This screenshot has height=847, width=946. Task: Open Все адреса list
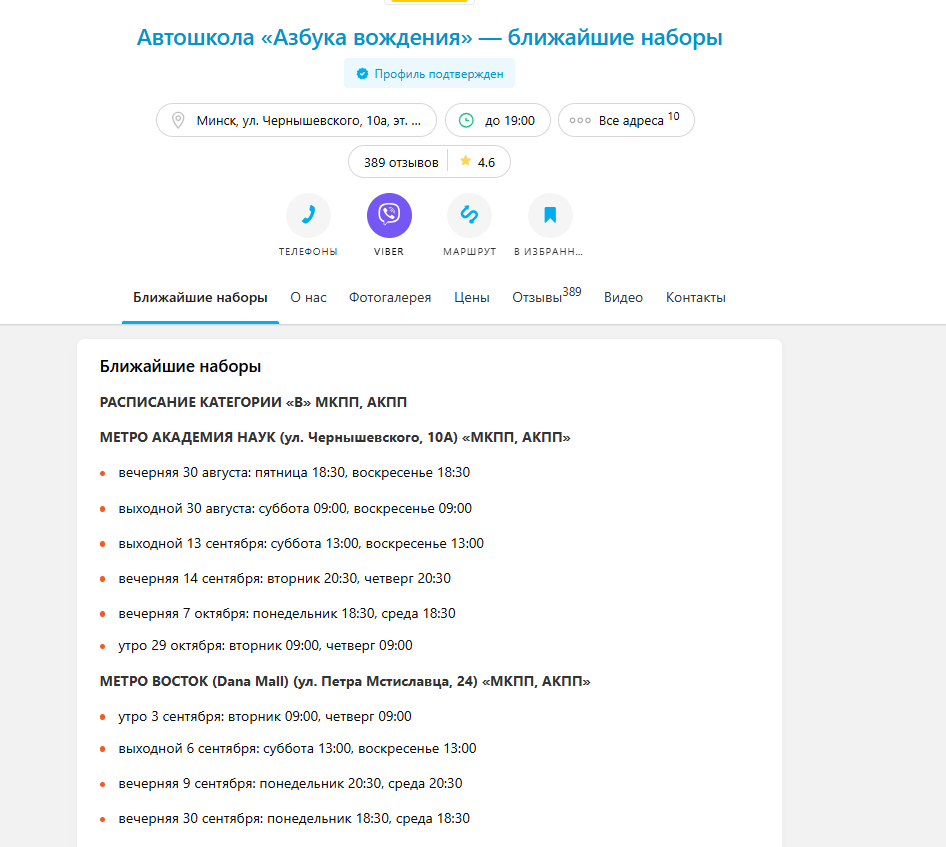(626, 120)
